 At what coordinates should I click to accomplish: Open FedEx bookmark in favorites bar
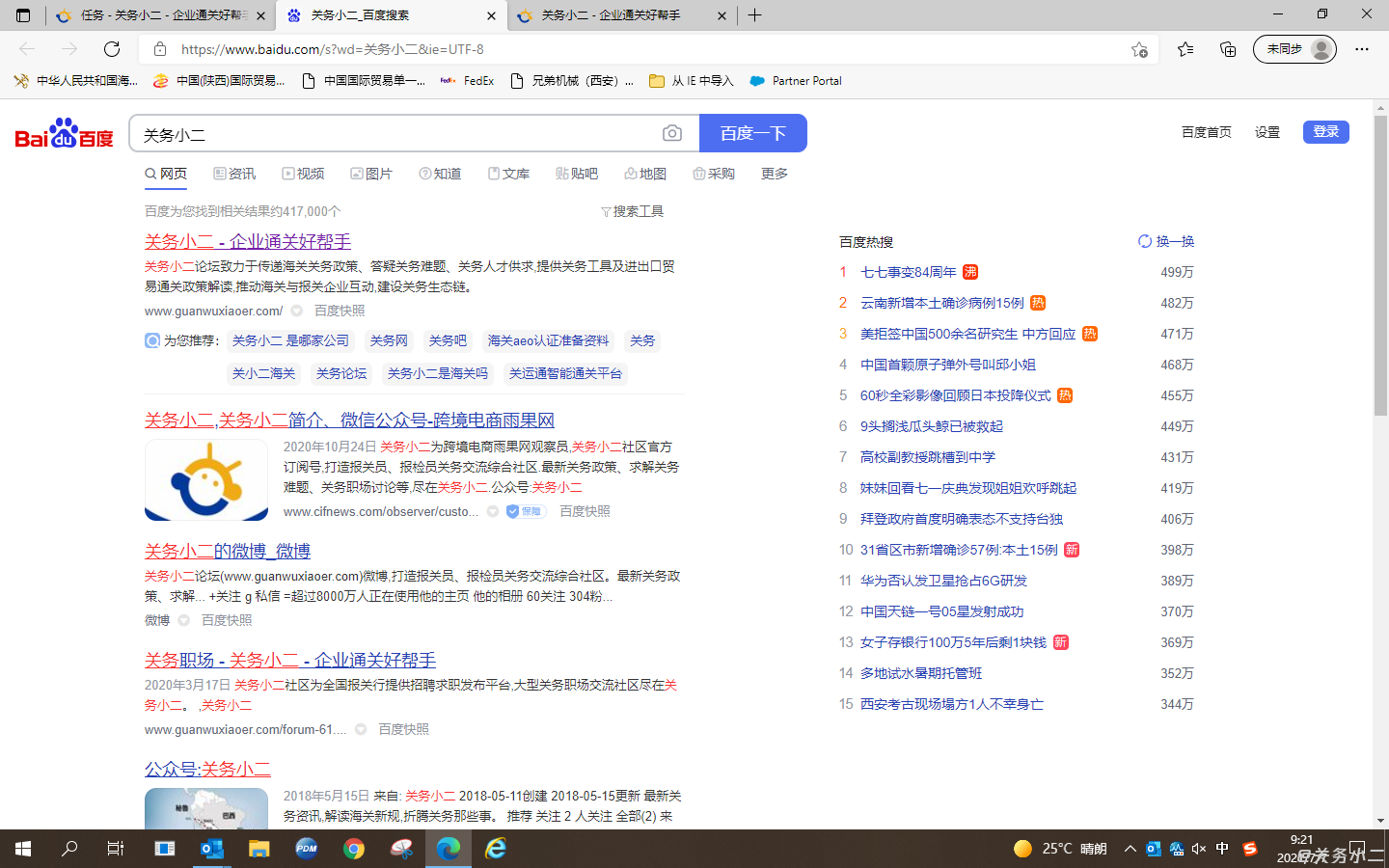(x=468, y=81)
